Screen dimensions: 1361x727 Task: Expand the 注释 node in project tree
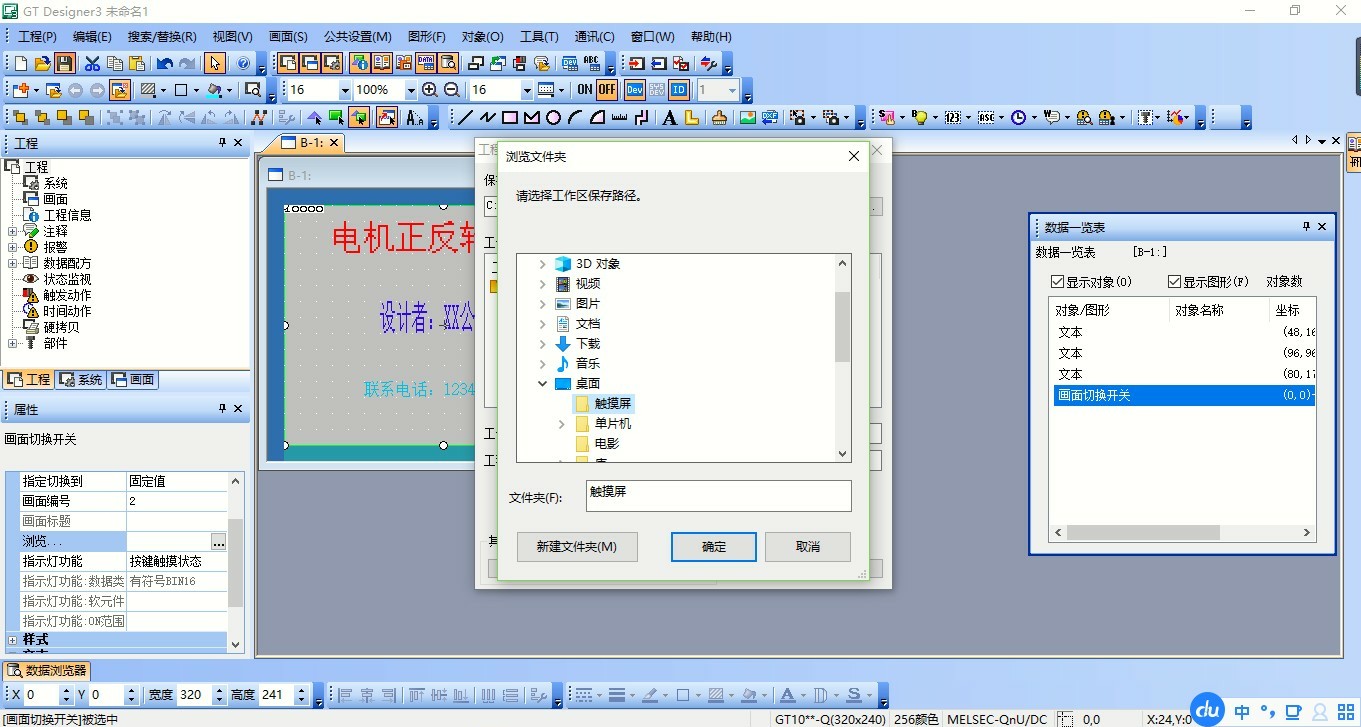point(12,231)
